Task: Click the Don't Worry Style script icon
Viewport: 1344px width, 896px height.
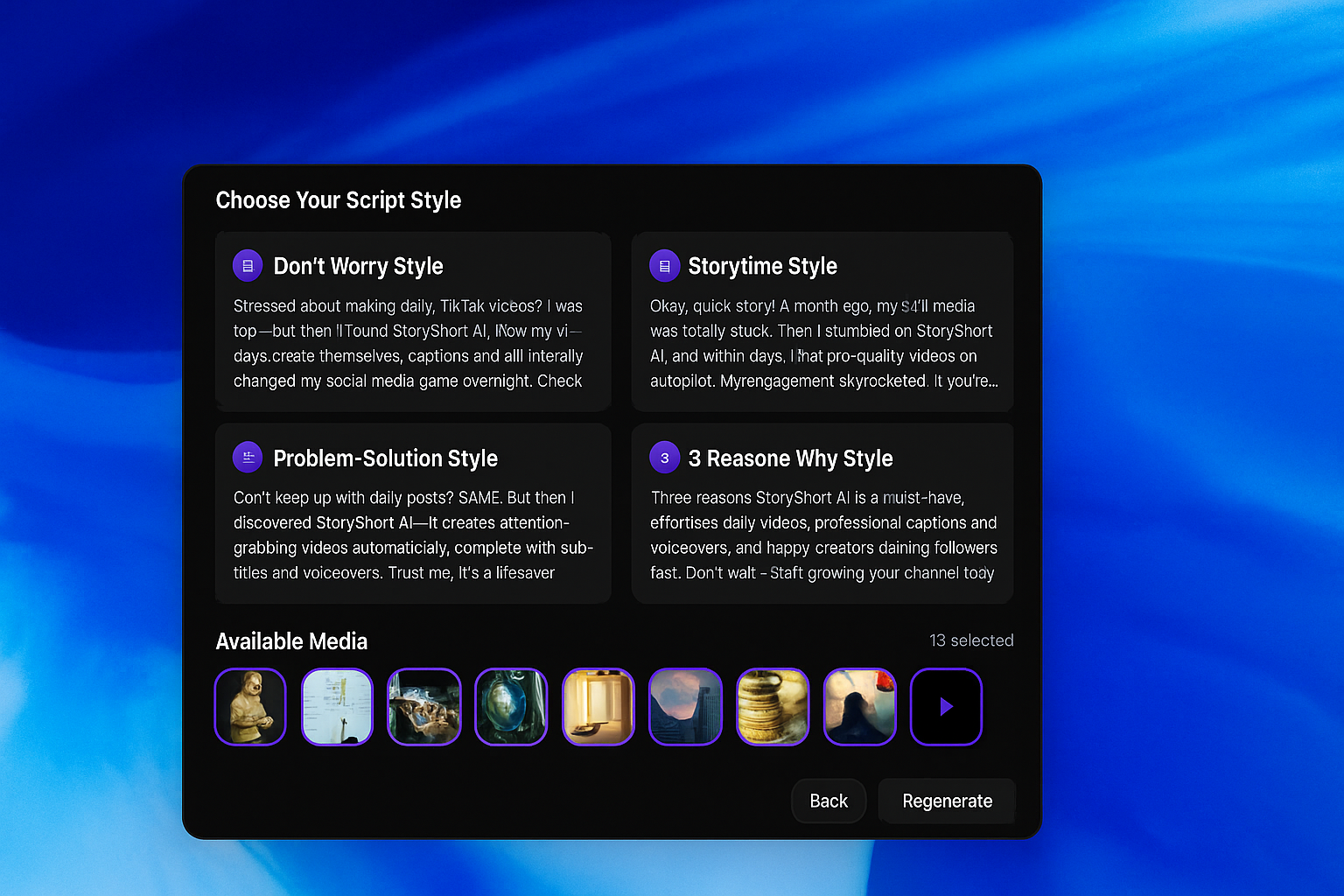Action: [x=248, y=266]
